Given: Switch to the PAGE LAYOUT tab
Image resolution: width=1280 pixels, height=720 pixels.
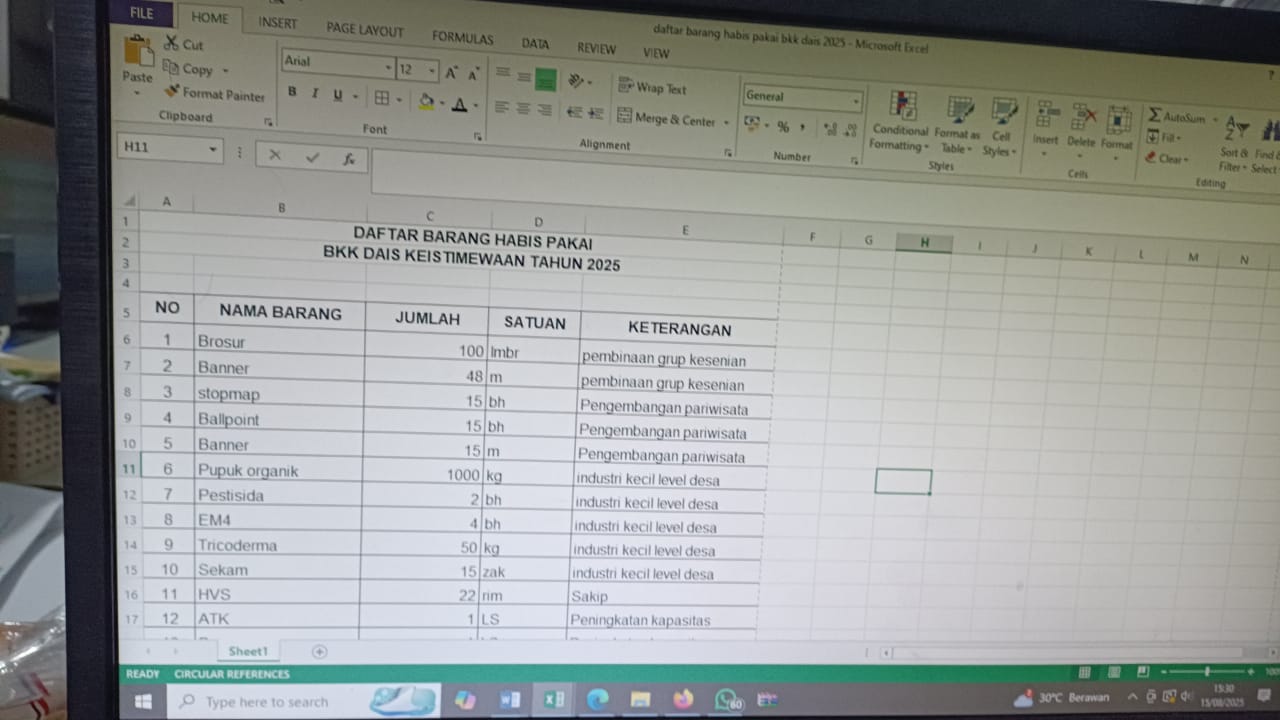Looking at the screenshot, I should 365,30.
